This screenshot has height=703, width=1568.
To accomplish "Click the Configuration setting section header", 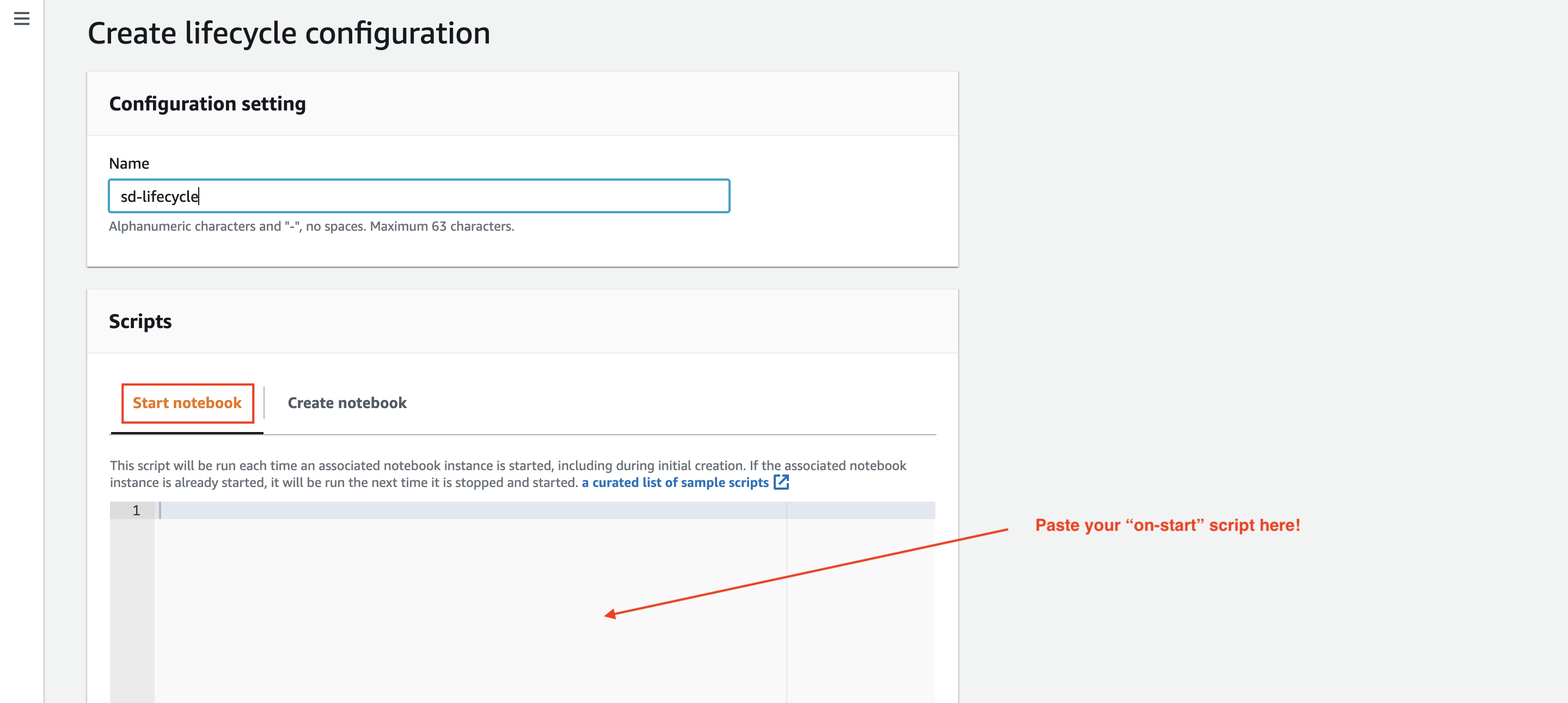I will pos(207,104).
